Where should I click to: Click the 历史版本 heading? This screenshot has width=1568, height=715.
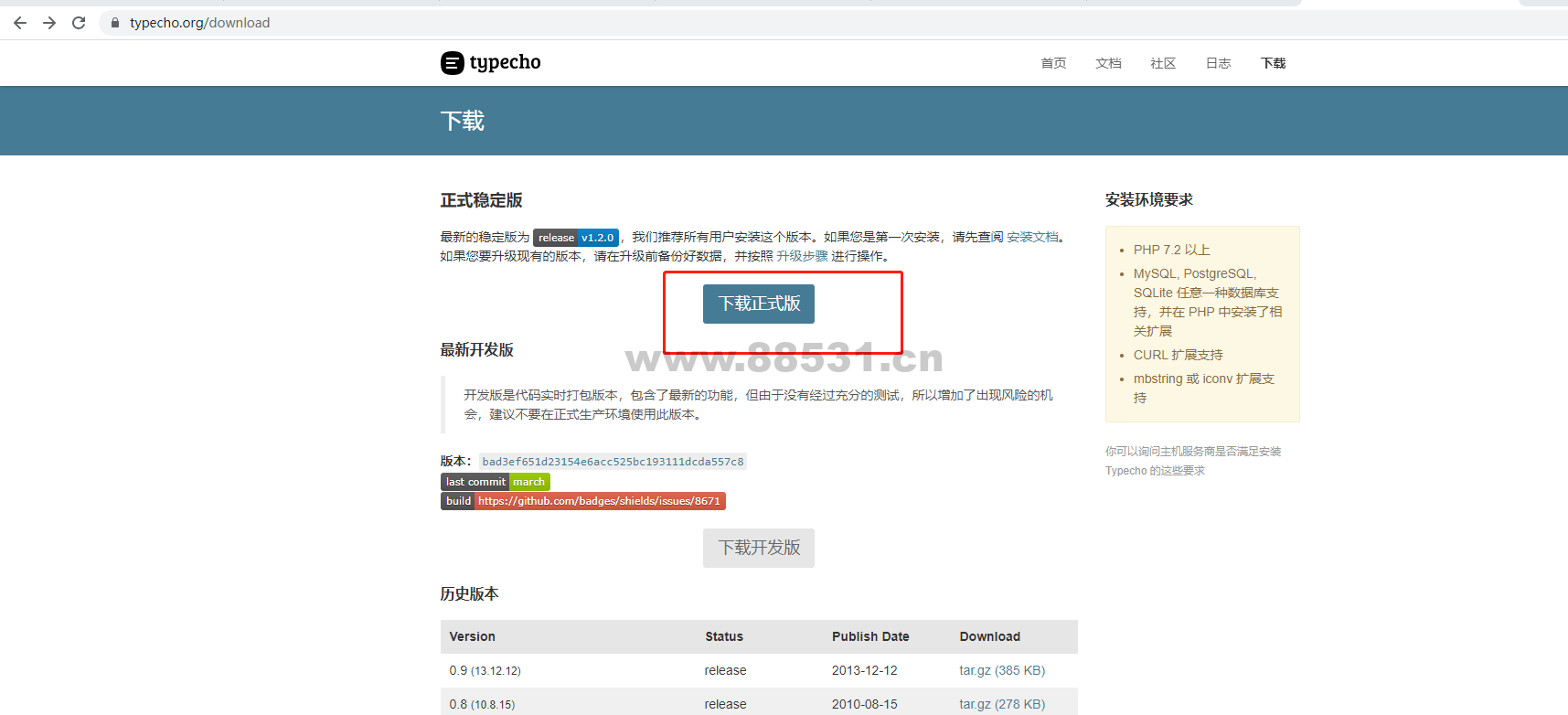469,594
